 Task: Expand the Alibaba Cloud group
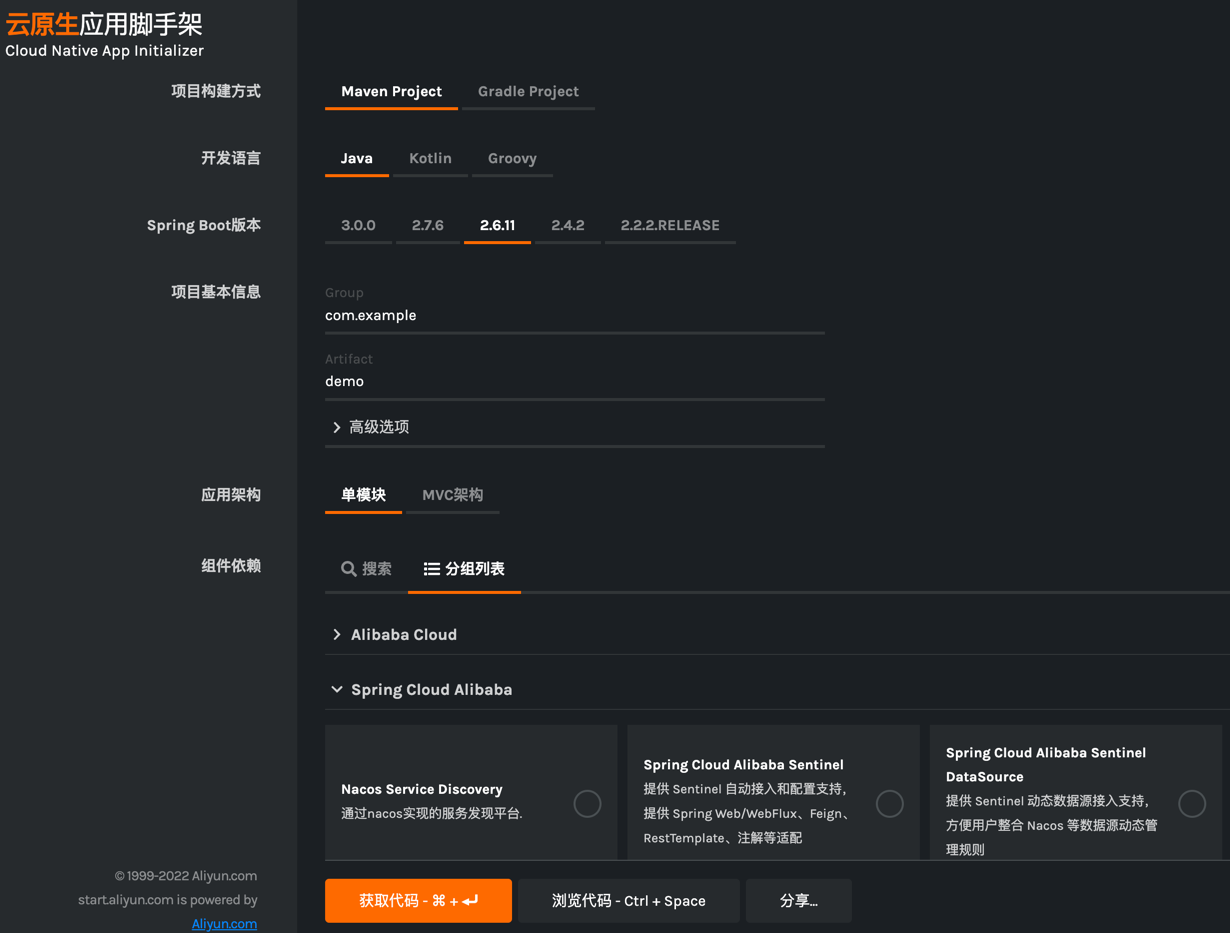click(x=403, y=635)
